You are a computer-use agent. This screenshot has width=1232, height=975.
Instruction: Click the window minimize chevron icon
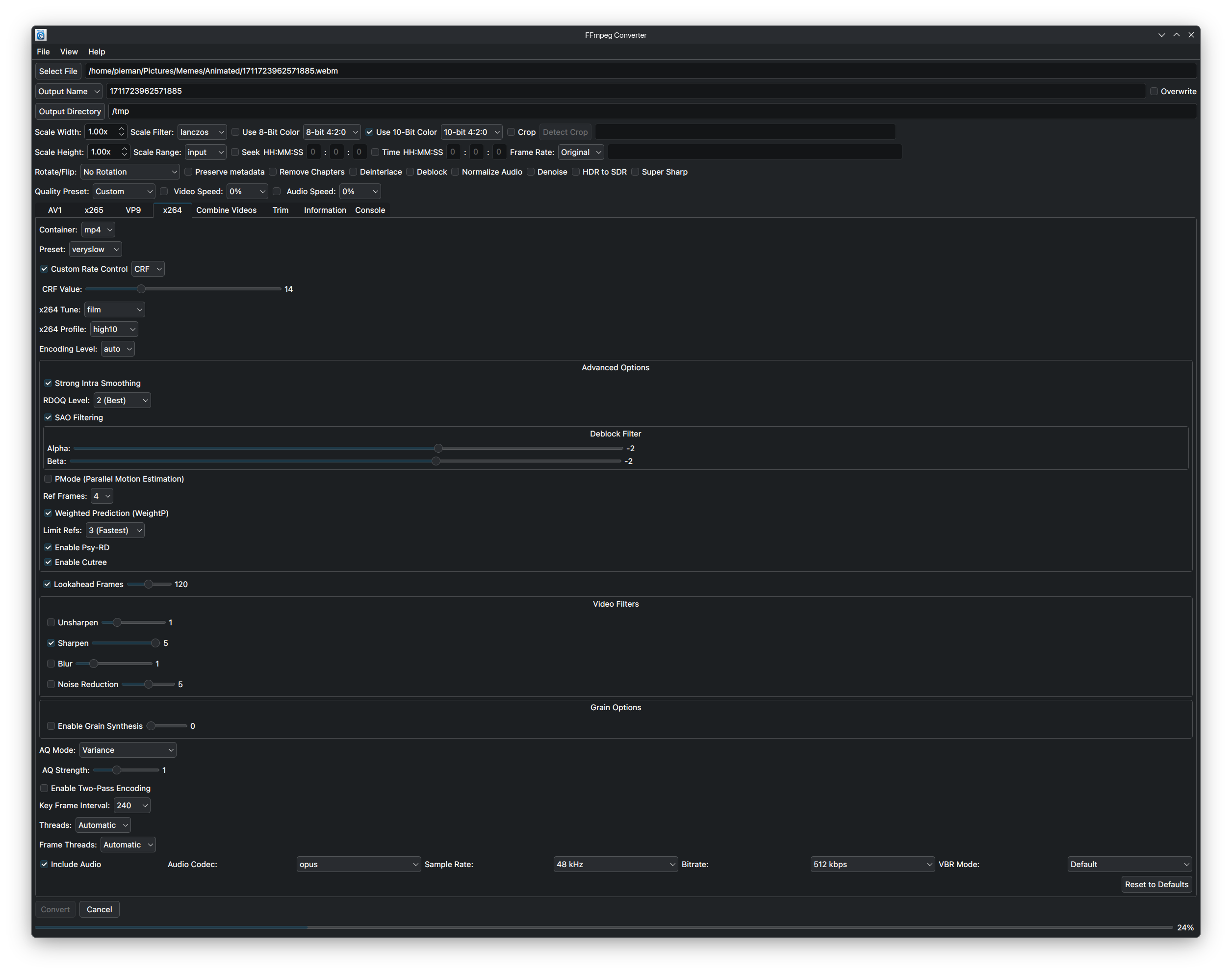tap(1161, 35)
